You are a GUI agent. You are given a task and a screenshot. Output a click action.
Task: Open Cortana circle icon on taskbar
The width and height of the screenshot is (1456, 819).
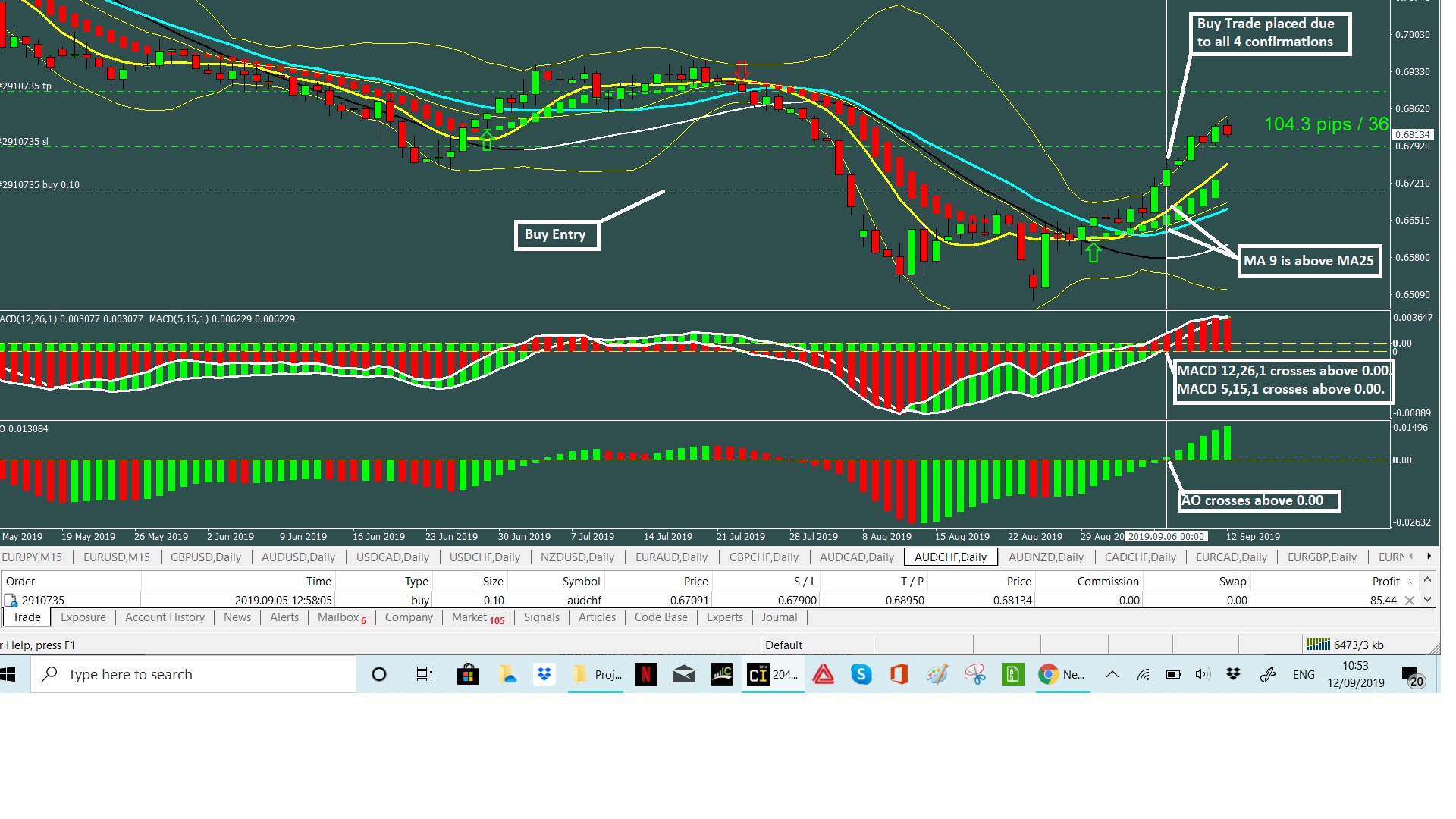[x=379, y=674]
